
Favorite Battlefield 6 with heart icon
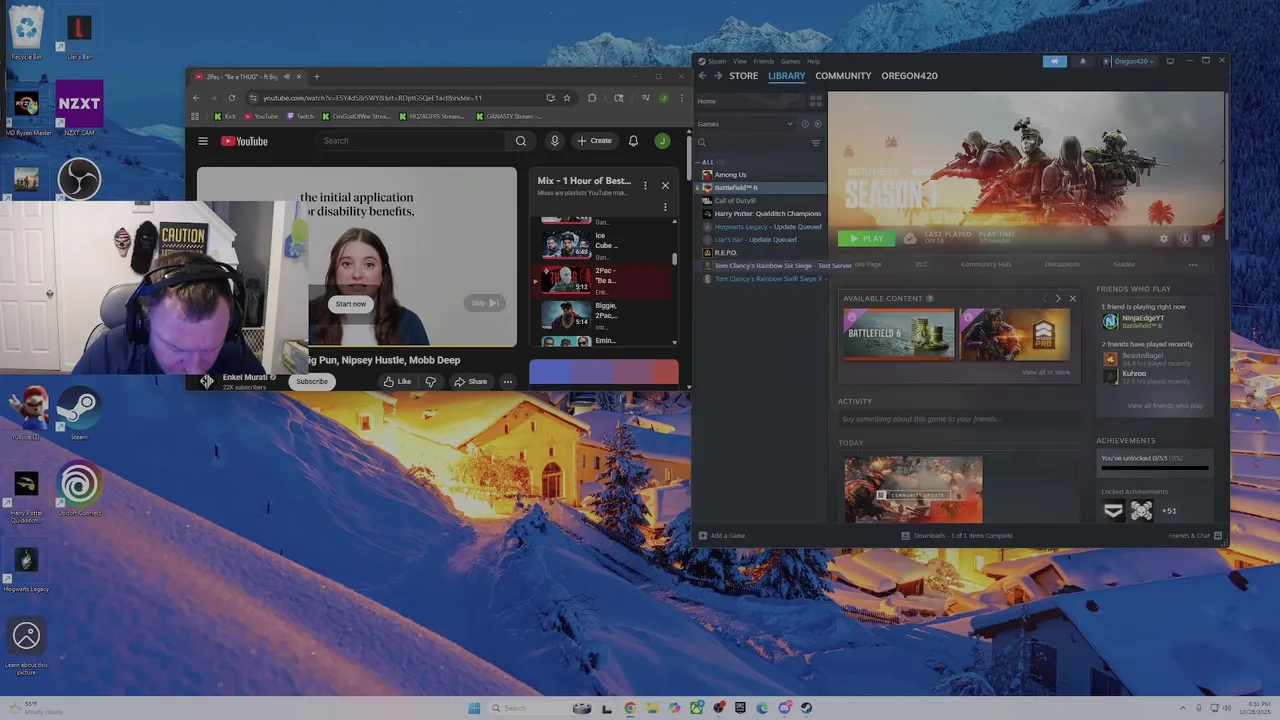click(1206, 239)
